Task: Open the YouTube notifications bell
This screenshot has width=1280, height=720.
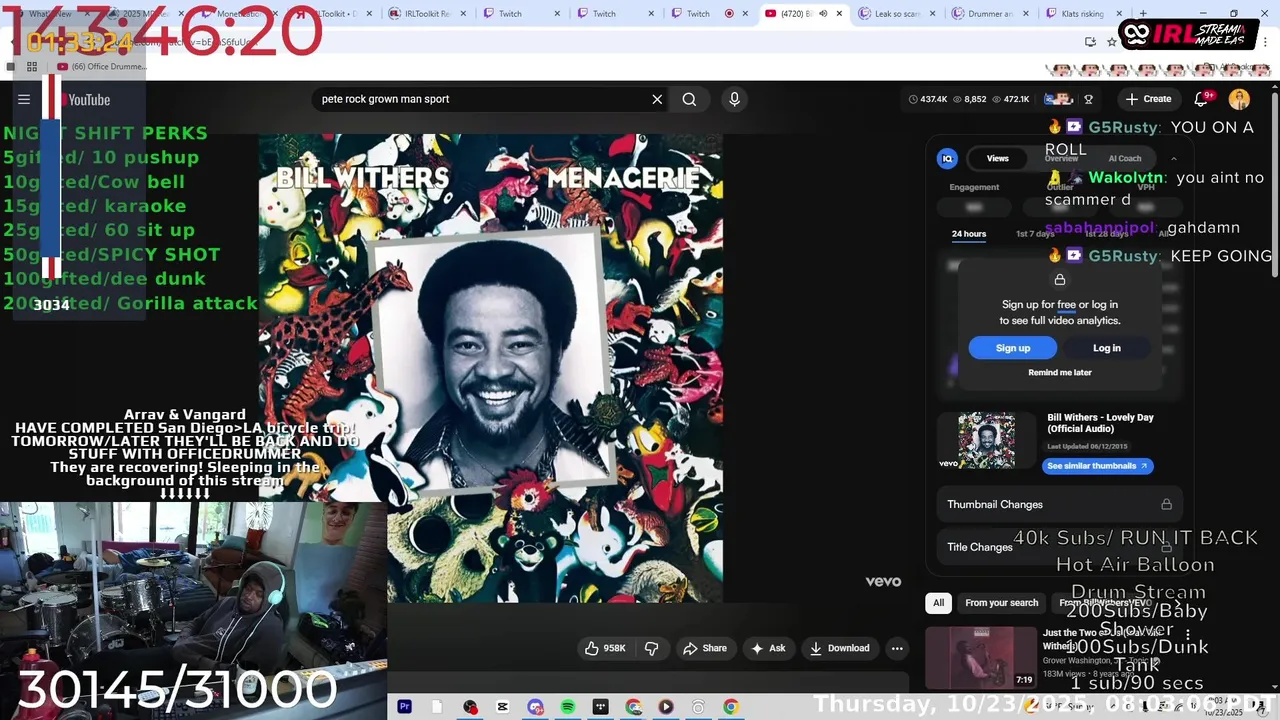Action: 1203,99
